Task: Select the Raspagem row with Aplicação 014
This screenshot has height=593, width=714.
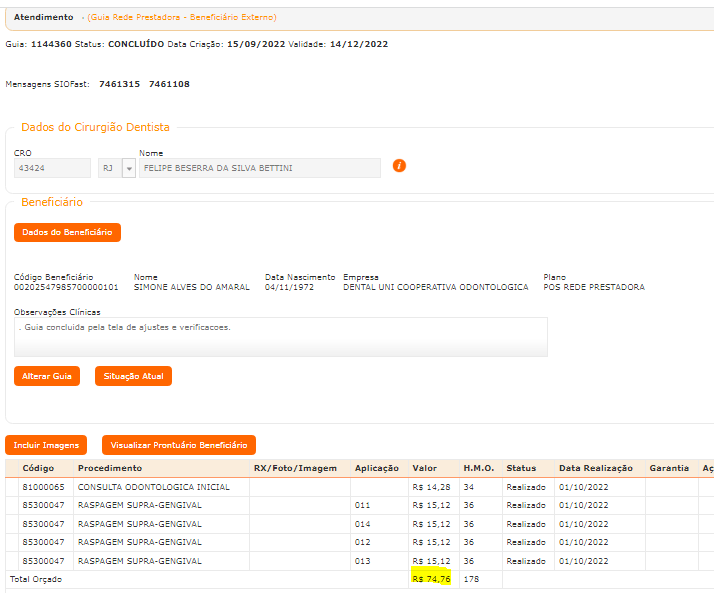Action: [x=139, y=524]
